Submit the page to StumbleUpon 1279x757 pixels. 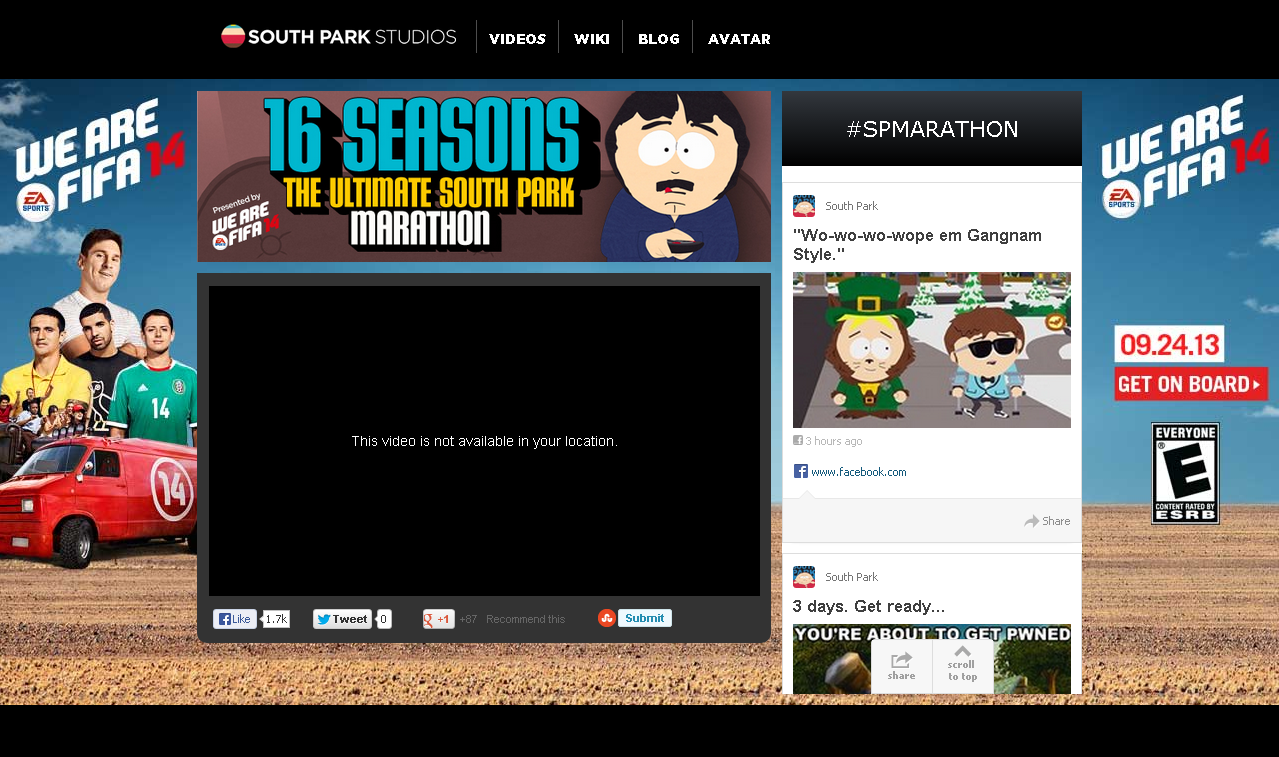[644, 618]
